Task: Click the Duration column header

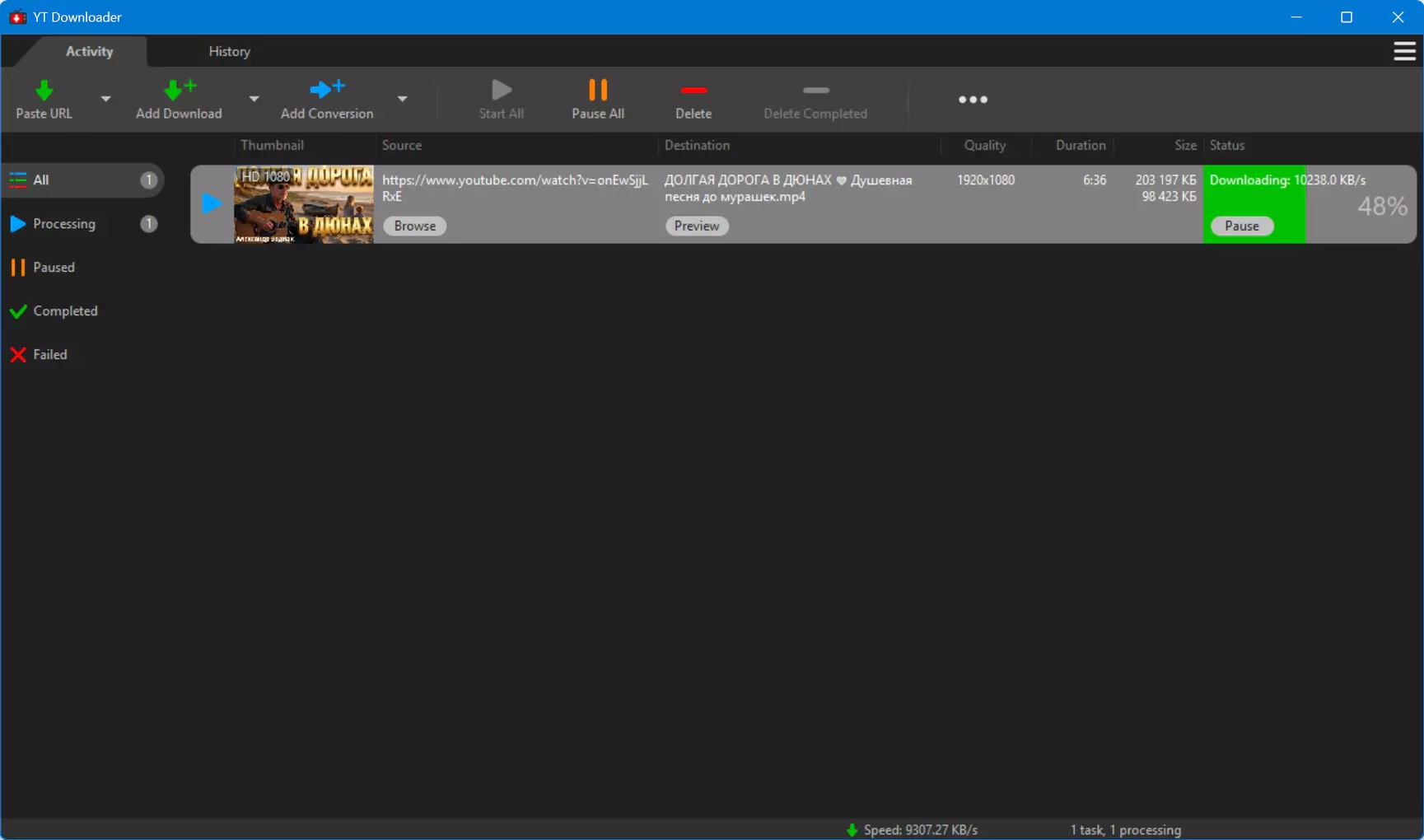Action: pos(1081,145)
